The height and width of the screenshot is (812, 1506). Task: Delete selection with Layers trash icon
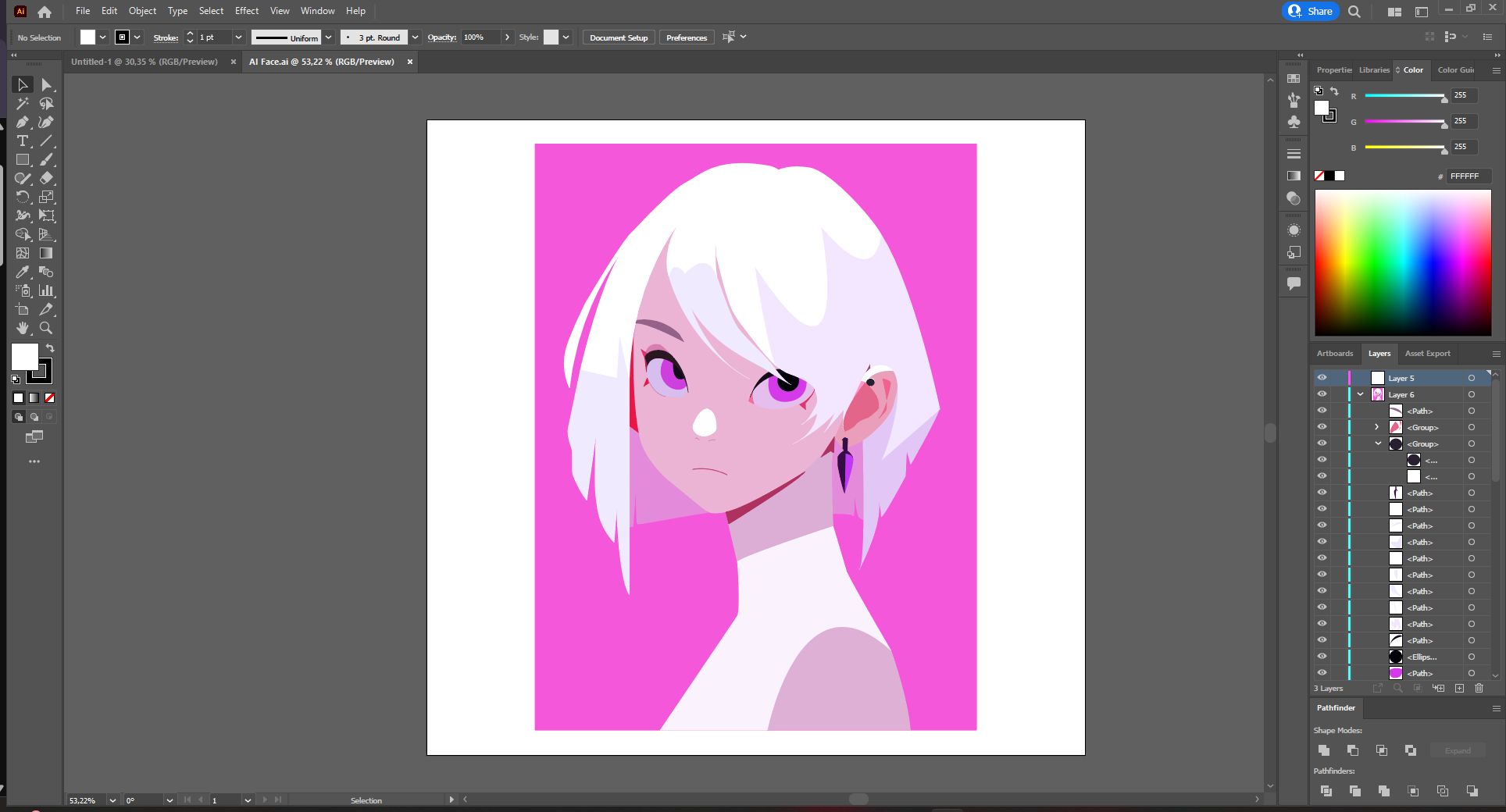(1479, 688)
